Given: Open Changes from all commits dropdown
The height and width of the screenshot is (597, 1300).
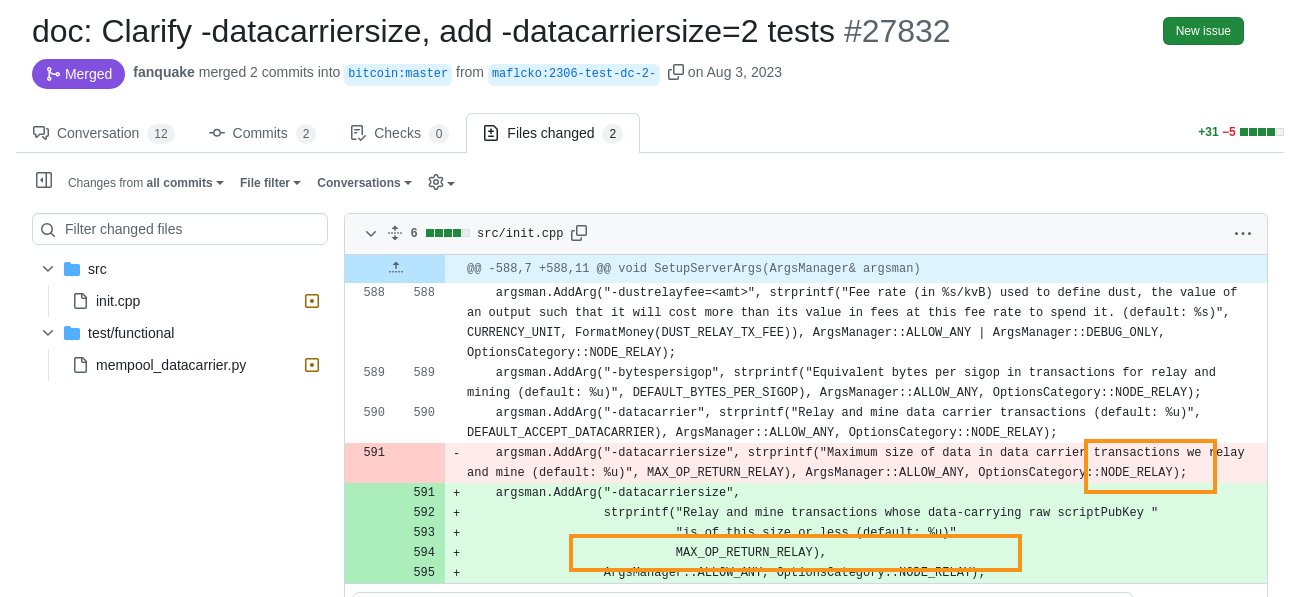Looking at the screenshot, I should tap(146, 183).
